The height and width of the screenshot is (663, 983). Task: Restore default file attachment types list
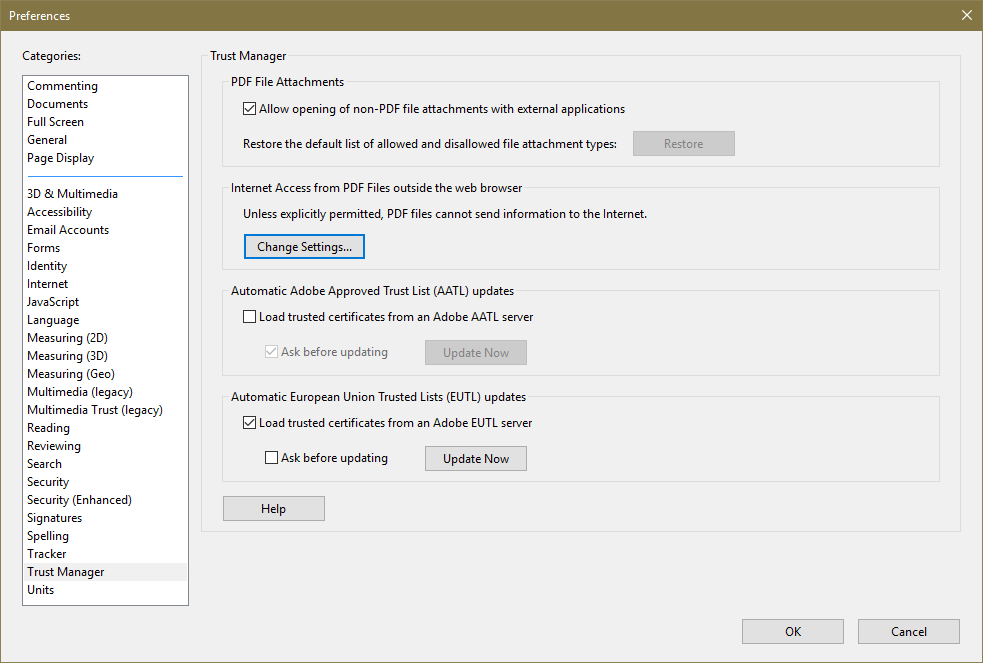coord(683,143)
